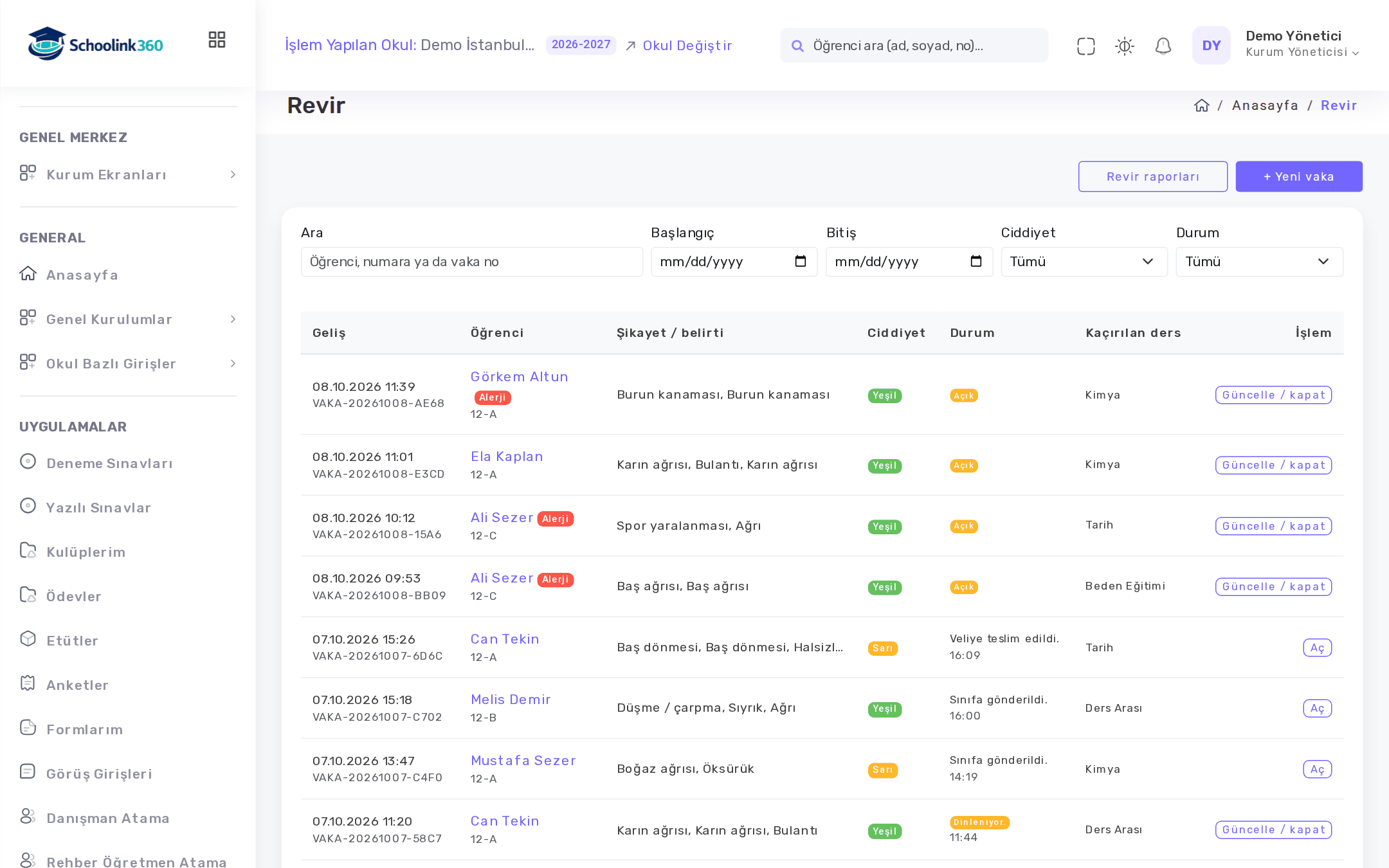Image resolution: width=1389 pixels, height=868 pixels.
Task: Click the Schoolink360 logo
Action: tap(95, 44)
